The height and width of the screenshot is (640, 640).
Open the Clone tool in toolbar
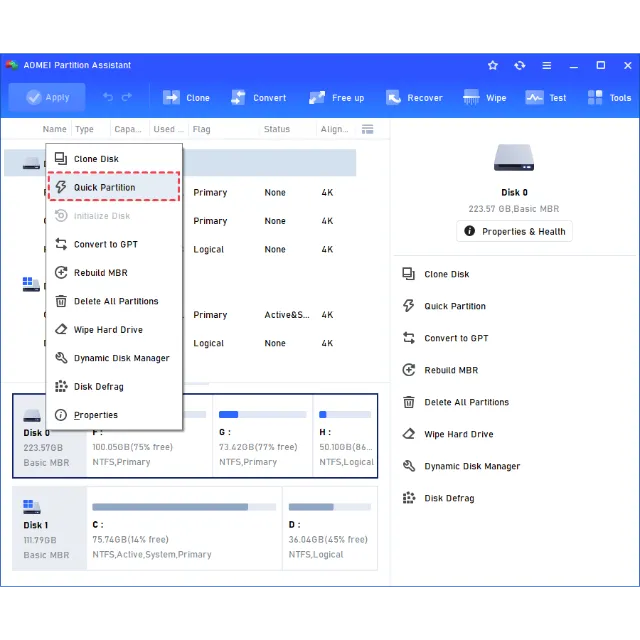(x=186, y=98)
